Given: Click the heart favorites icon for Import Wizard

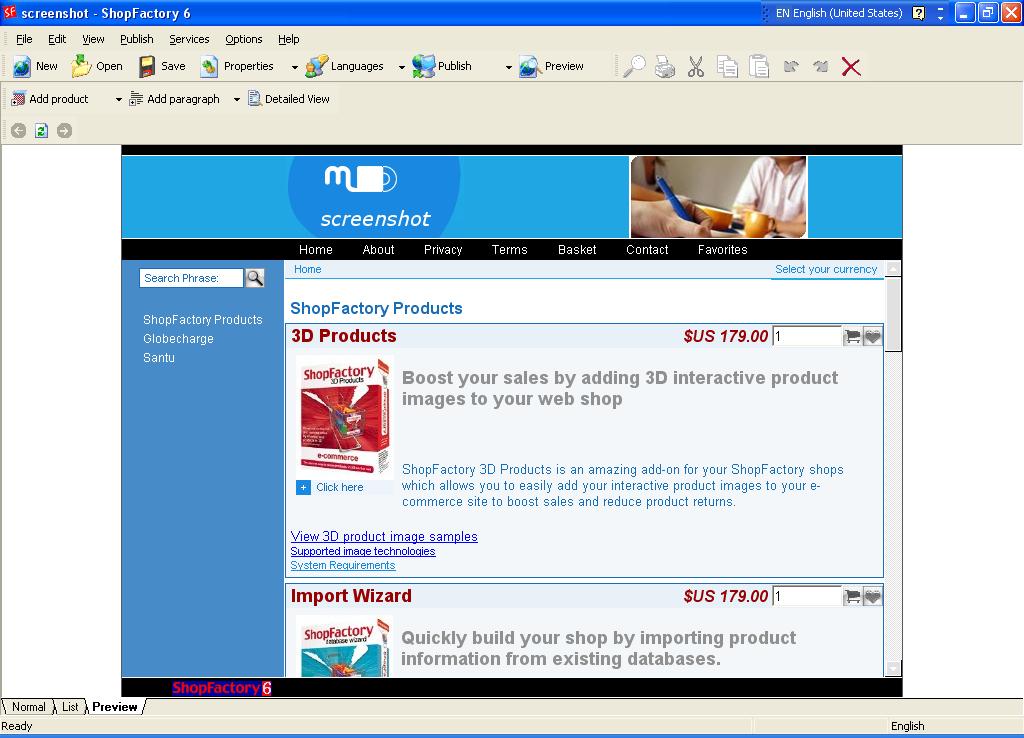Looking at the screenshot, I should 873,597.
